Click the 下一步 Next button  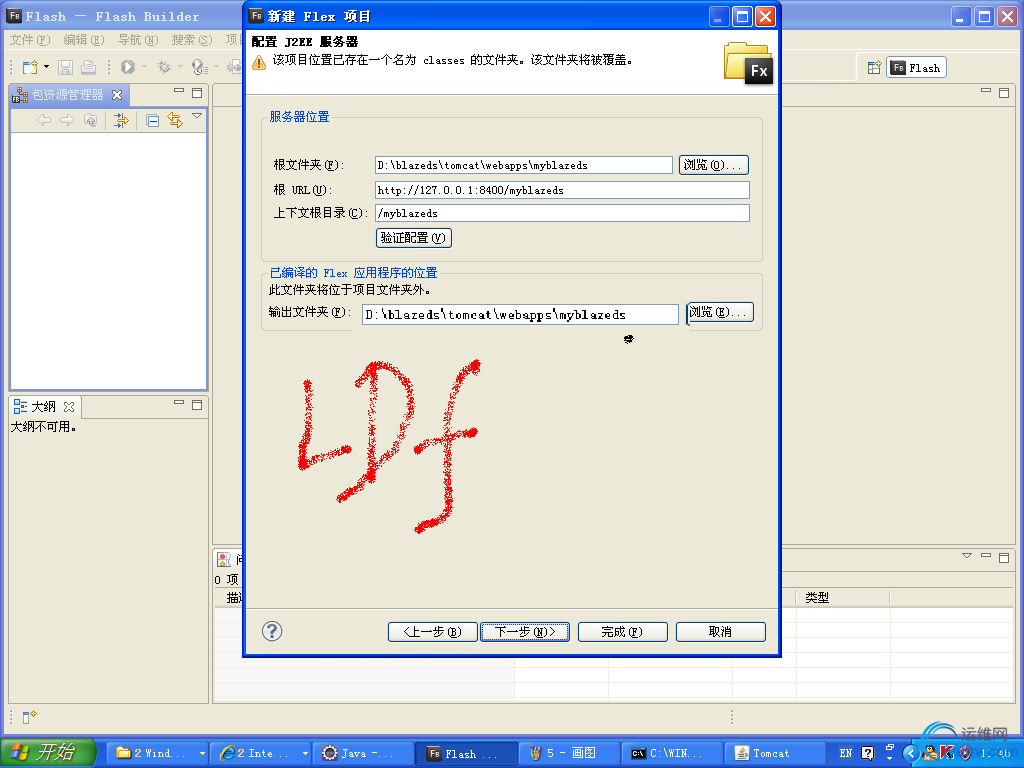point(525,632)
